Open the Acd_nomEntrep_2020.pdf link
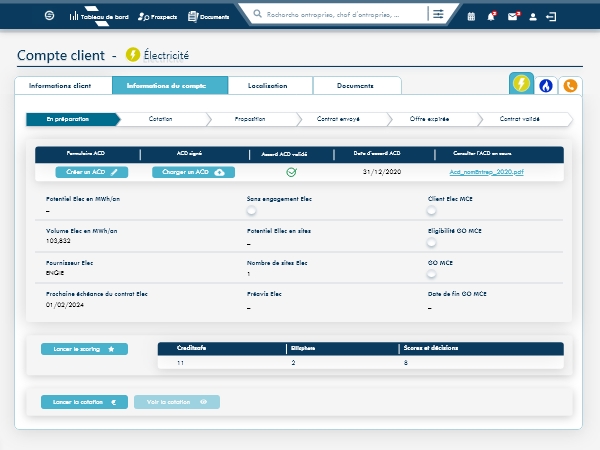Screen dimensions: 600x450 (x=486, y=172)
